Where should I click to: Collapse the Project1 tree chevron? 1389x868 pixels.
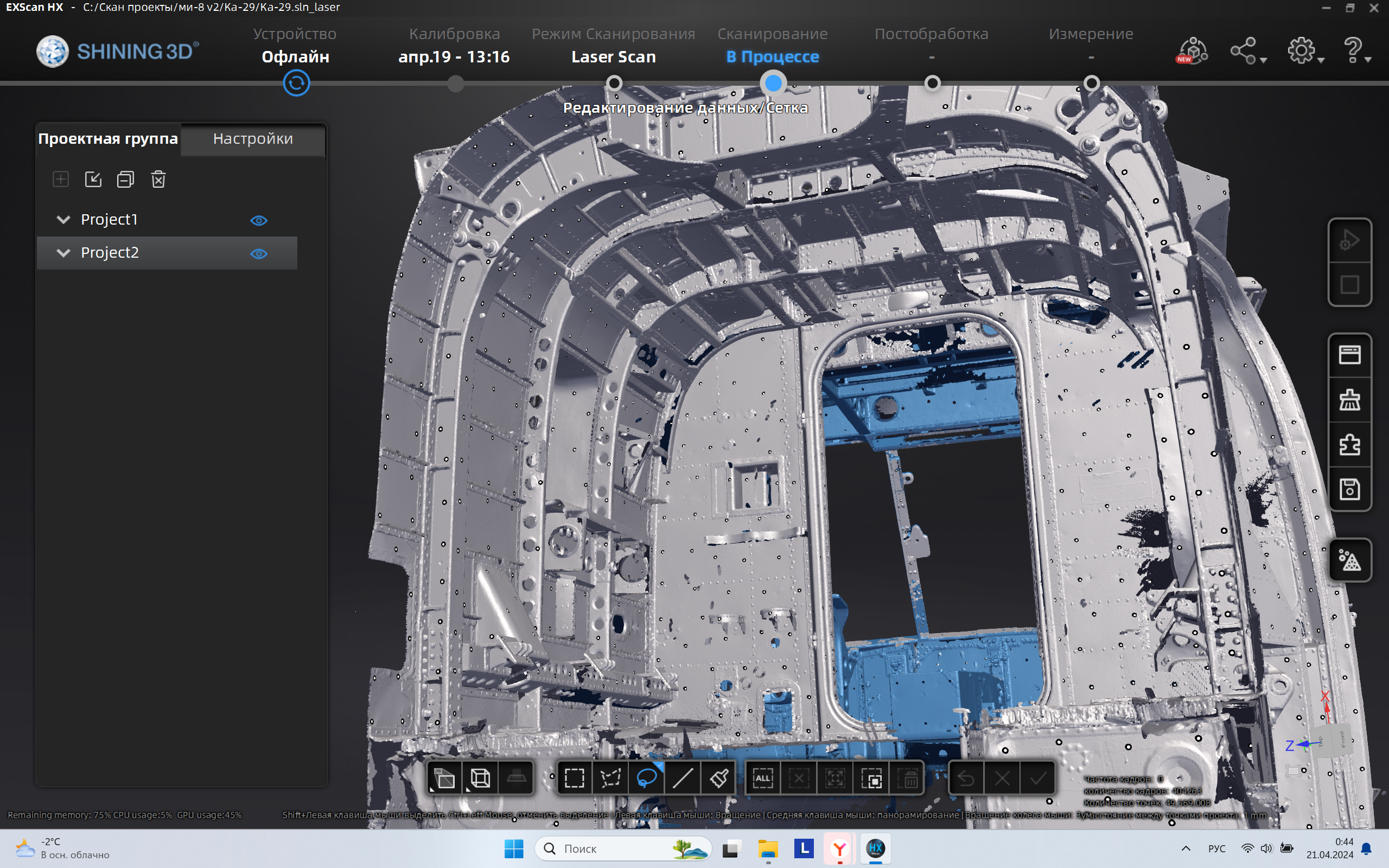click(x=63, y=220)
